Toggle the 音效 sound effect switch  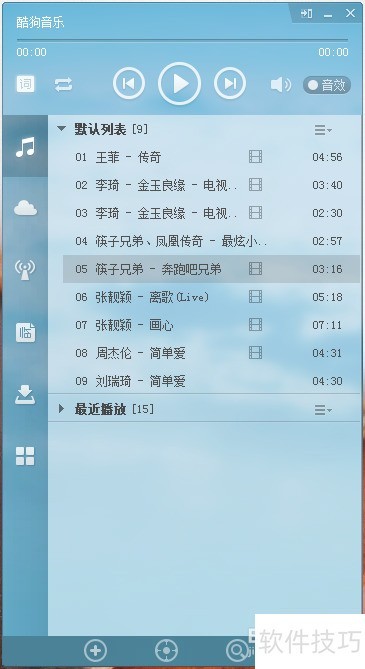pyautogui.click(x=327, y=85)
